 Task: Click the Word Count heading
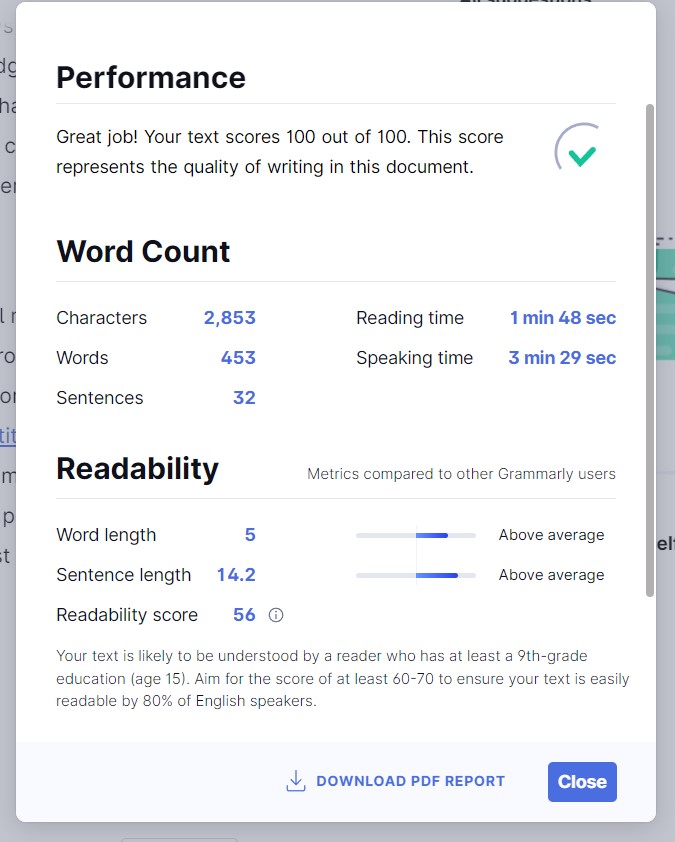pyautogui.click(x=143, y=251)
